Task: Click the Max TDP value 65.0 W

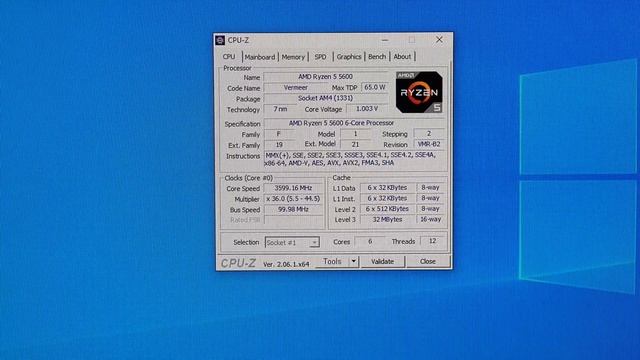Action: (375, 87)
